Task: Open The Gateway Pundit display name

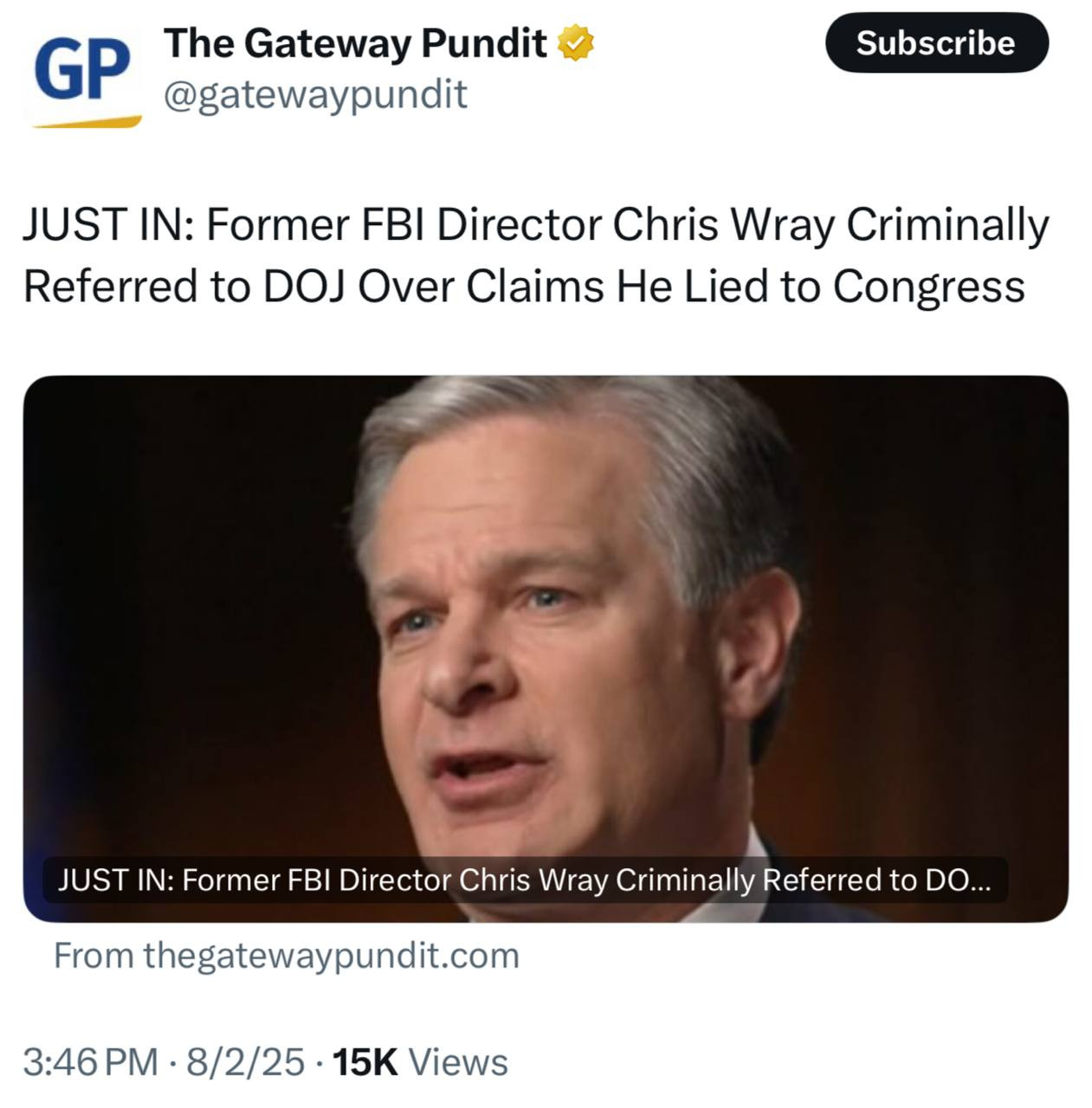Action: point(355,43)
